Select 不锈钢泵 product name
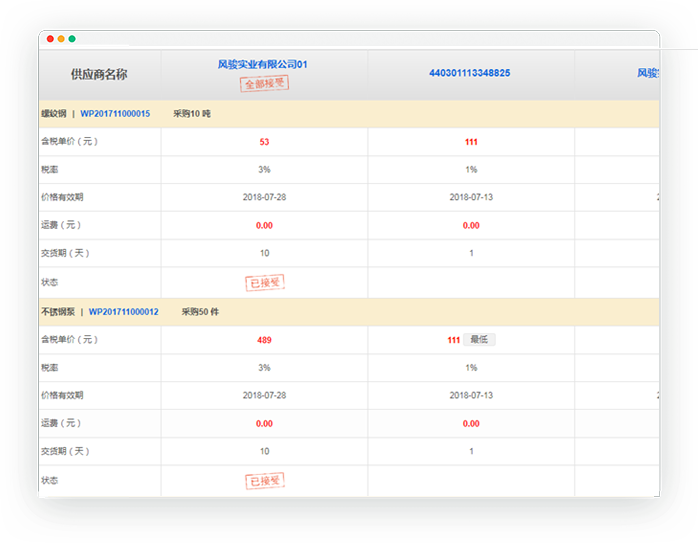Image resolution: width=698 pixels, height=543 pixels. click(58, 312)
